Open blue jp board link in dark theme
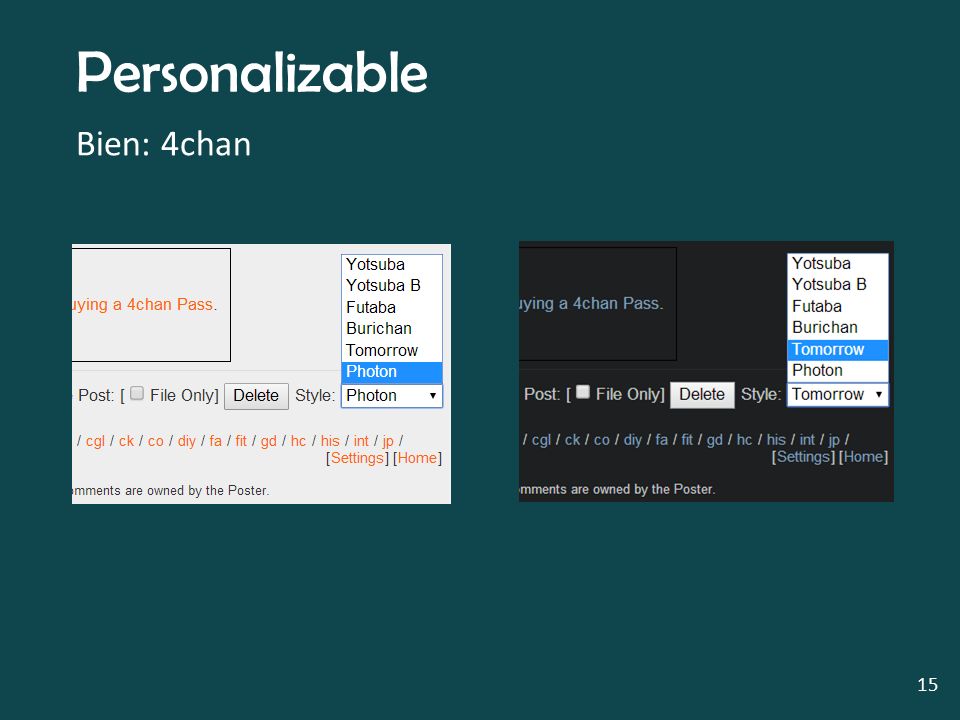Viewport: 960px width, 720px height. click(834, 440)
